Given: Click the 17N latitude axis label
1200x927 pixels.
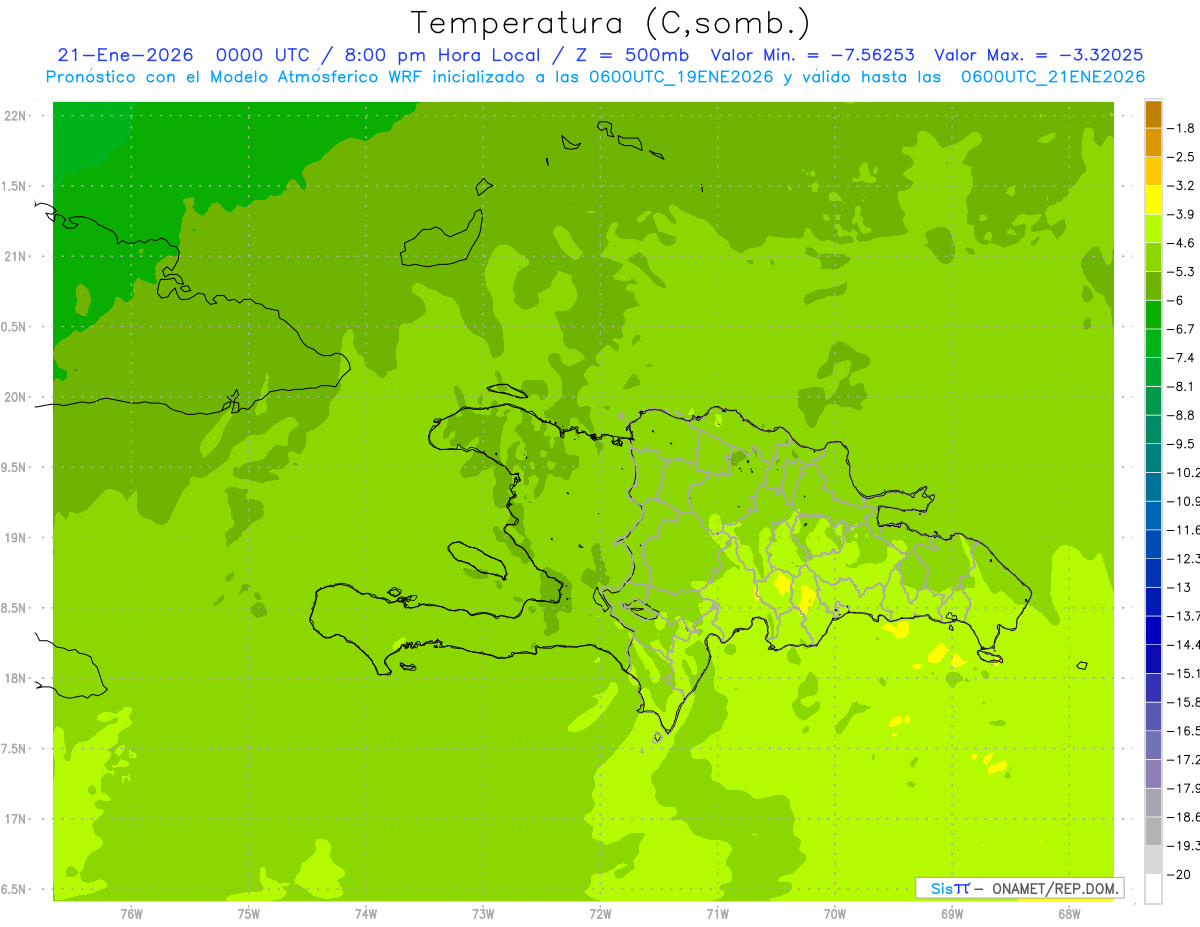Looking at the screenshot, I should click(16, 819).
